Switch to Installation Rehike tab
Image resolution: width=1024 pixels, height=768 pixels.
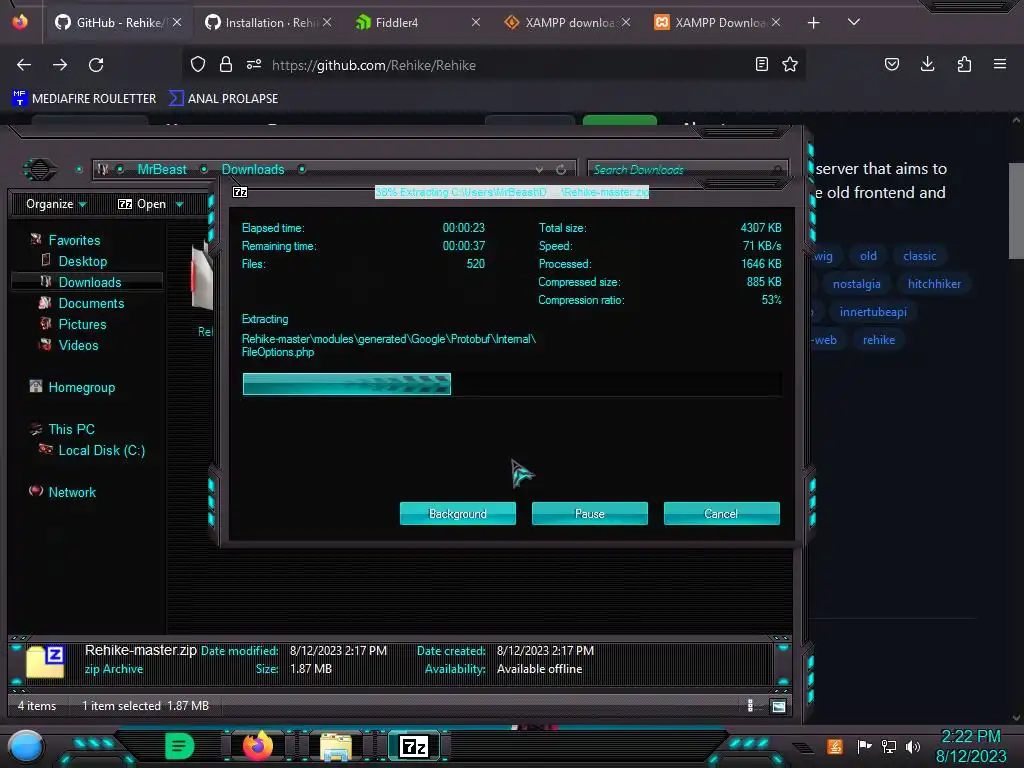268,23
